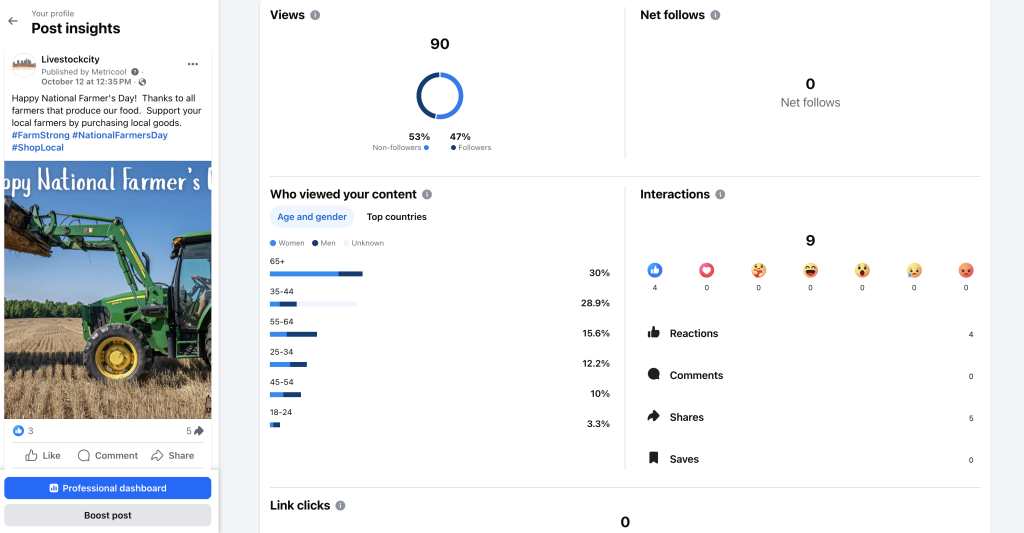Click the Love heart reaction icon
The height and width of the screenshot is (533, 1024).
(707, 270)
